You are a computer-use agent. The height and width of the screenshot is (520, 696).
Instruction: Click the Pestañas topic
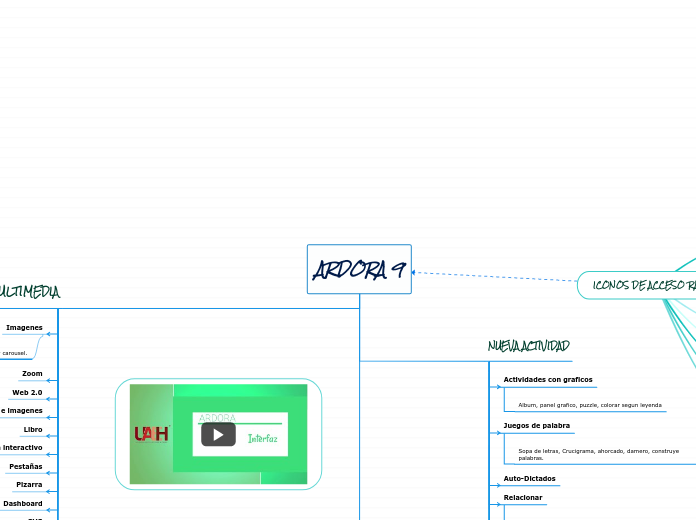tap(25, 467)
